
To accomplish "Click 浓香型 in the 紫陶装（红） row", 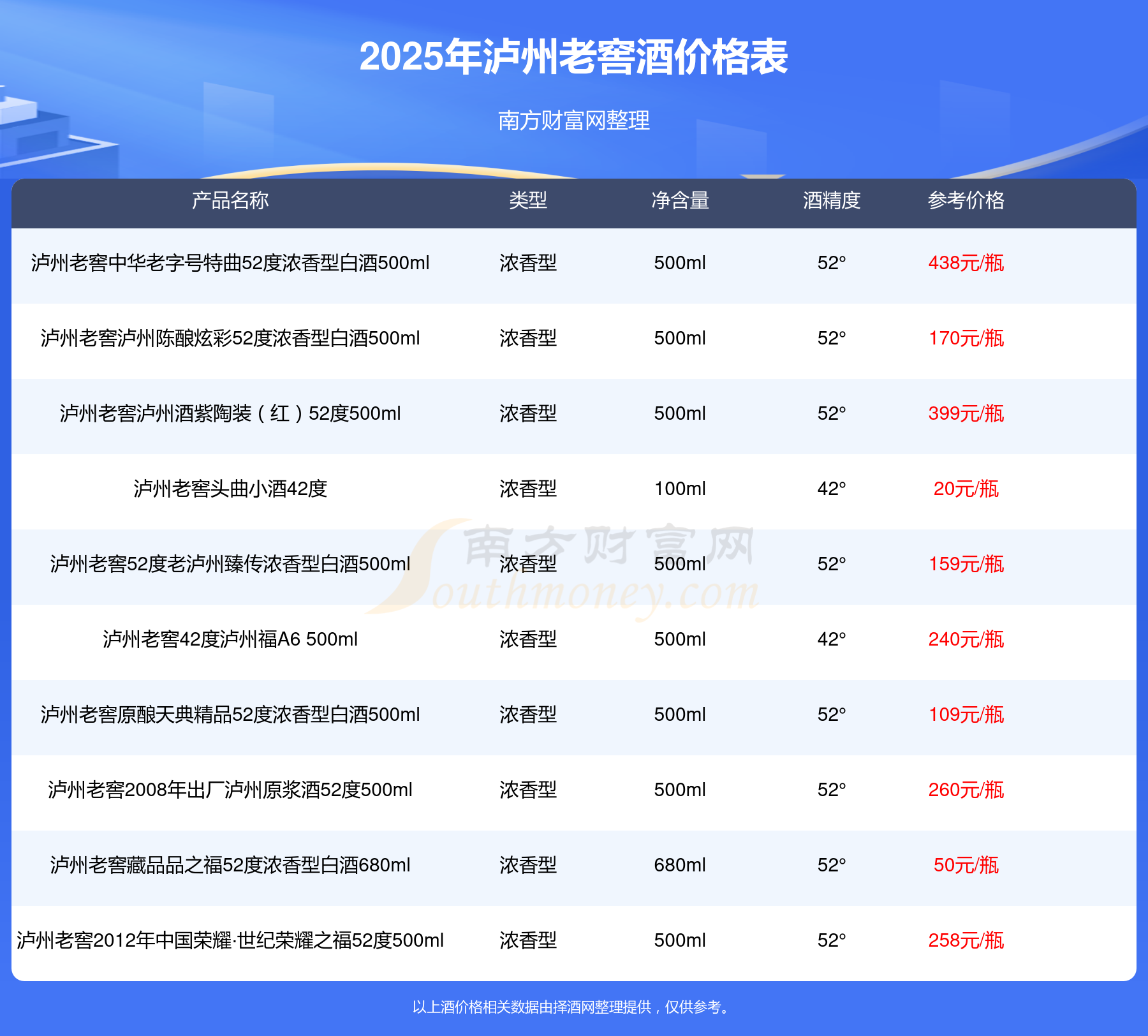I will click(x=528, y=413).
